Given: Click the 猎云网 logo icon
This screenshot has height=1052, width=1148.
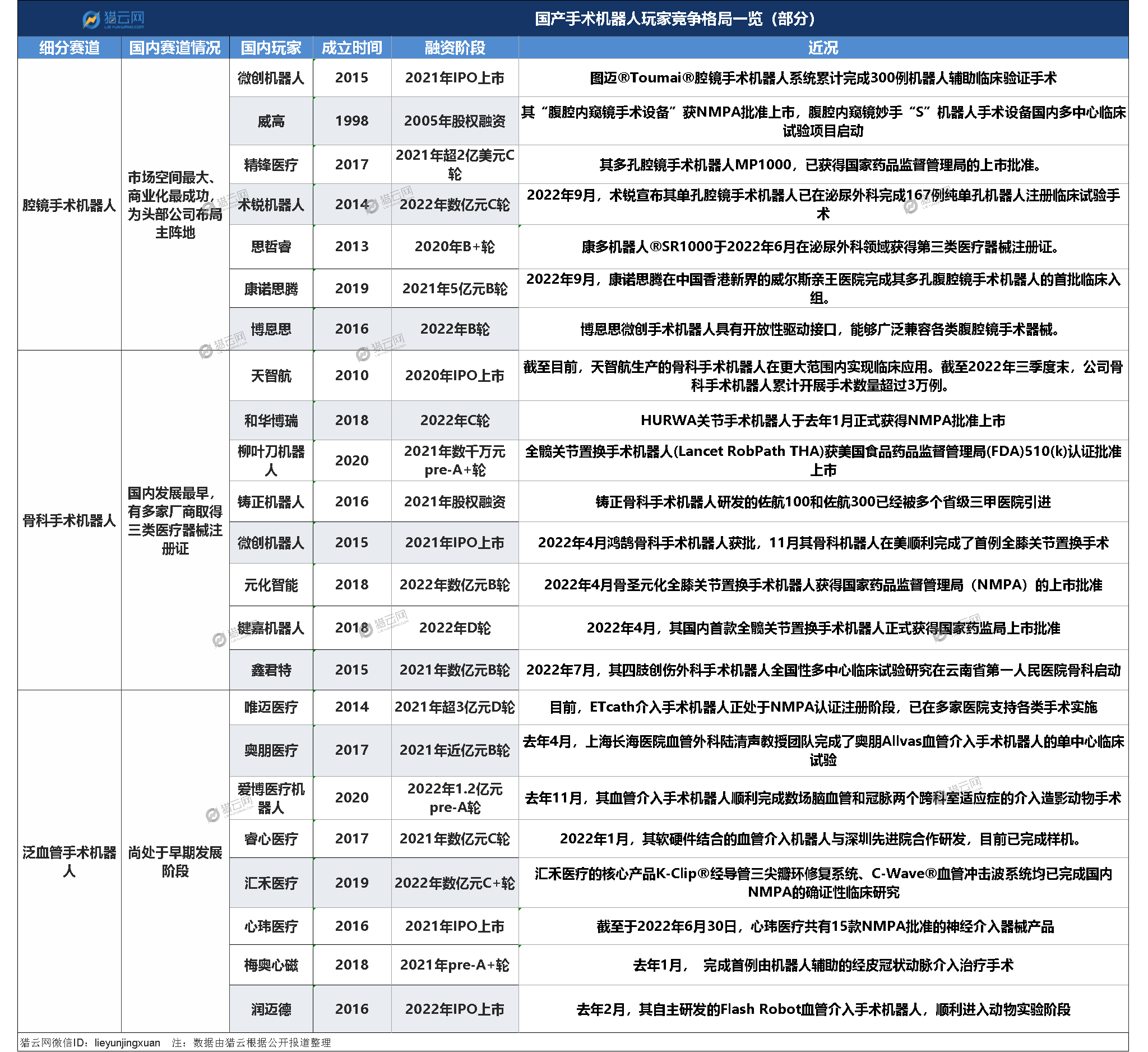Looking at the screenshot, I should 91,20.
